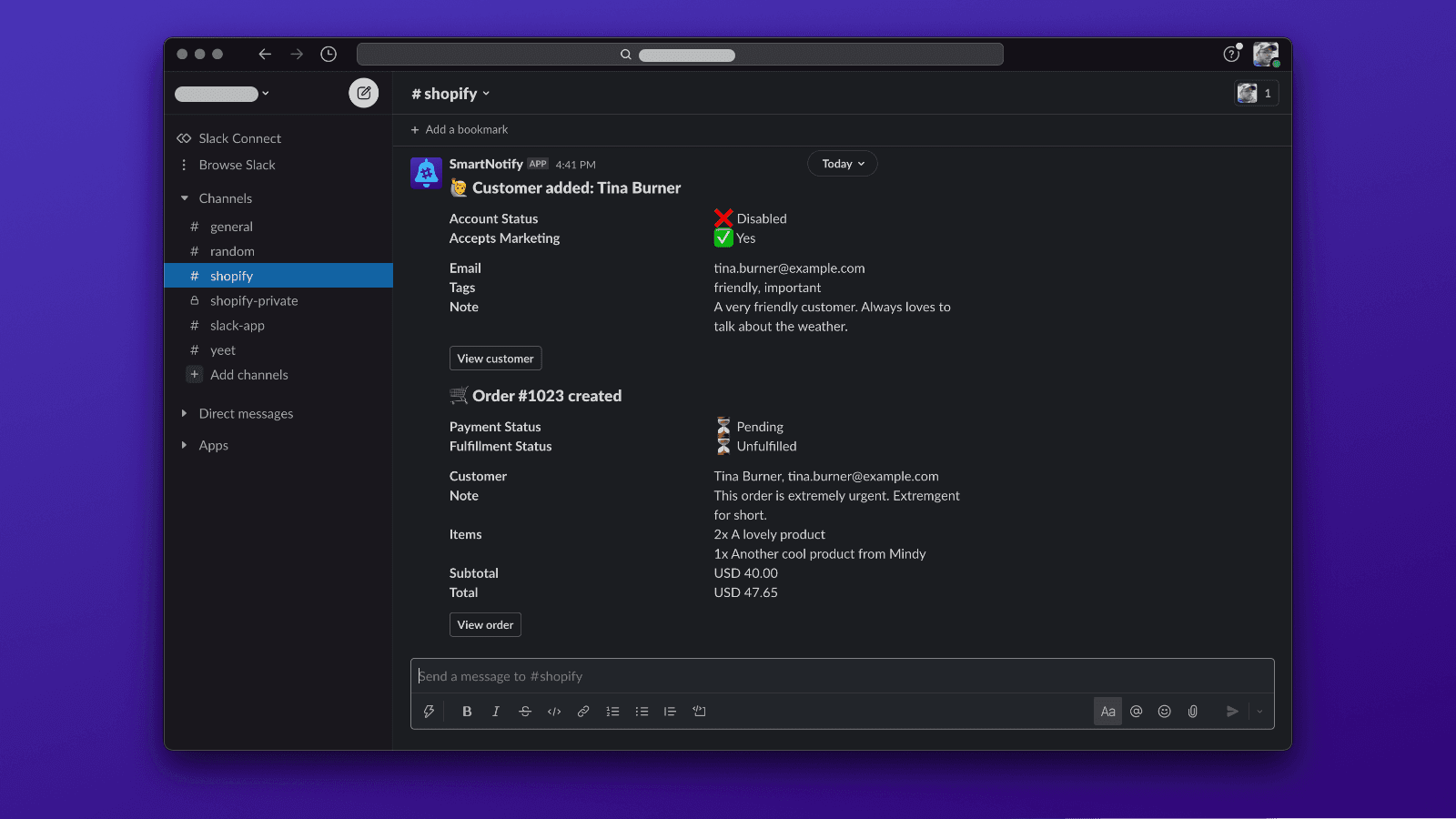The width and height of the screenshot is (1456, 819).
Task: Click the mention someone @ icon
Action: click(1136, 711)
